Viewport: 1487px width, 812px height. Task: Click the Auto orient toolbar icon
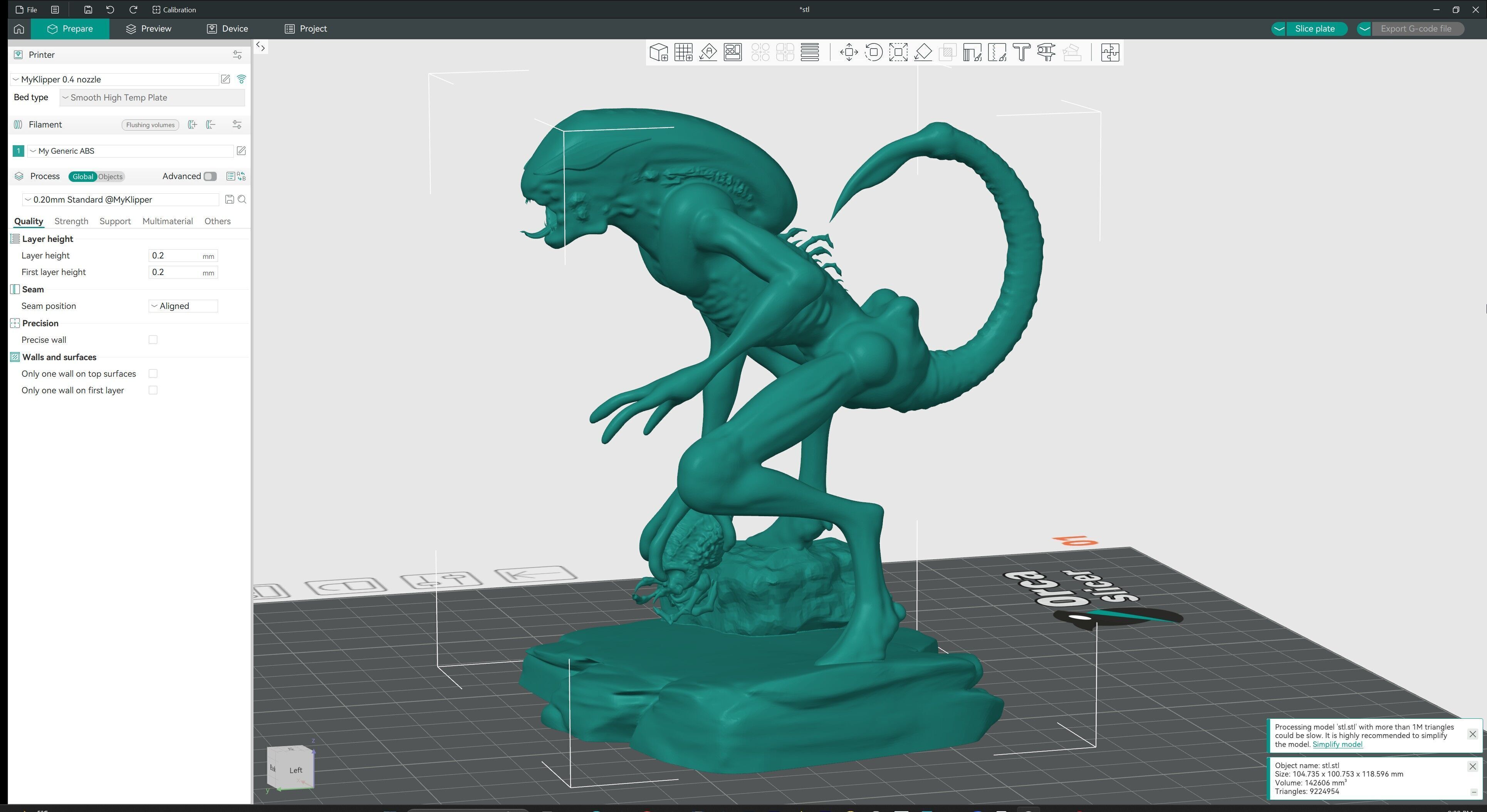pyautogui.click(x=708, y=52)
